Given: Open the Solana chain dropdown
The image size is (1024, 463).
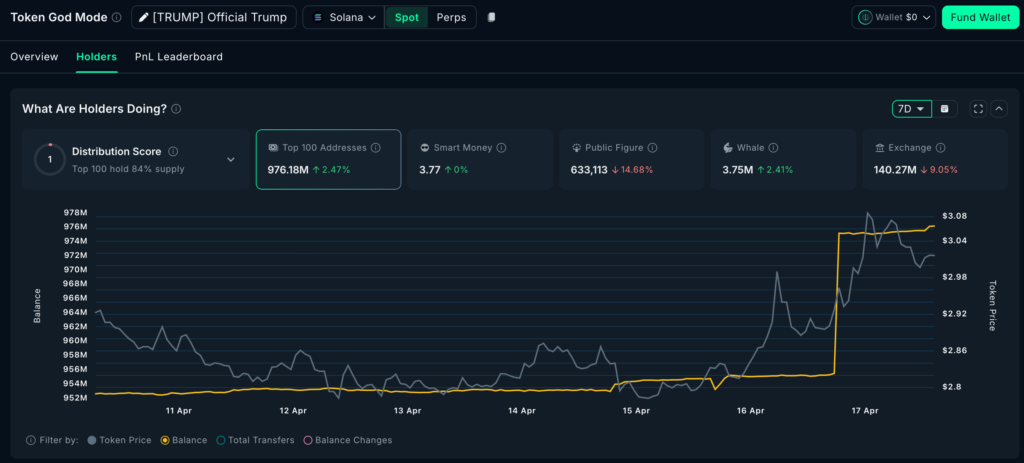Looking at the screenshot, I should pos(344,18).
